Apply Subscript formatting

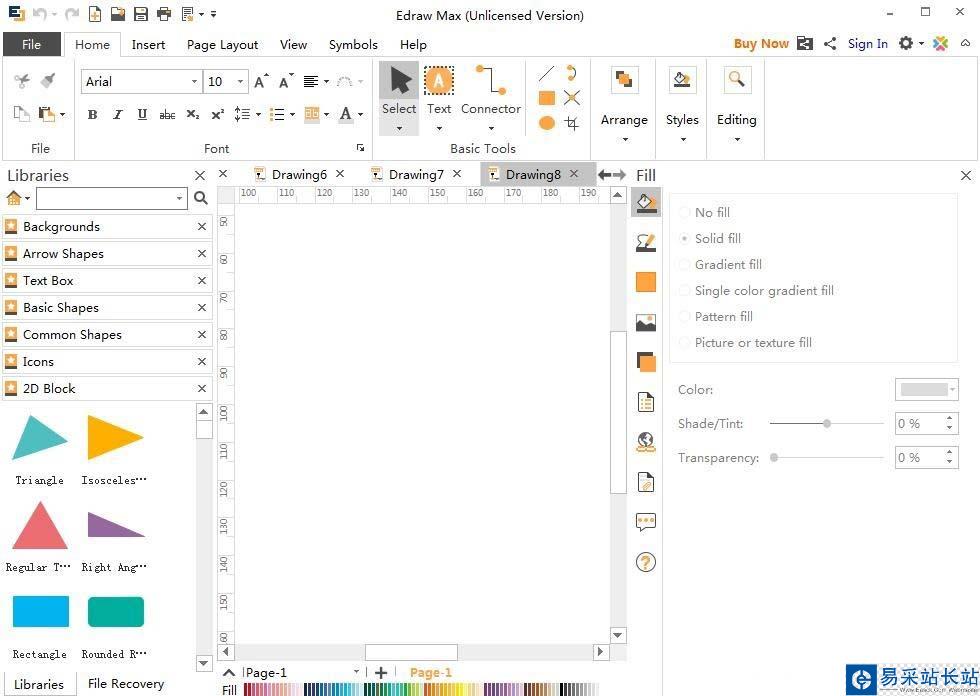click(x=192, y=114)
